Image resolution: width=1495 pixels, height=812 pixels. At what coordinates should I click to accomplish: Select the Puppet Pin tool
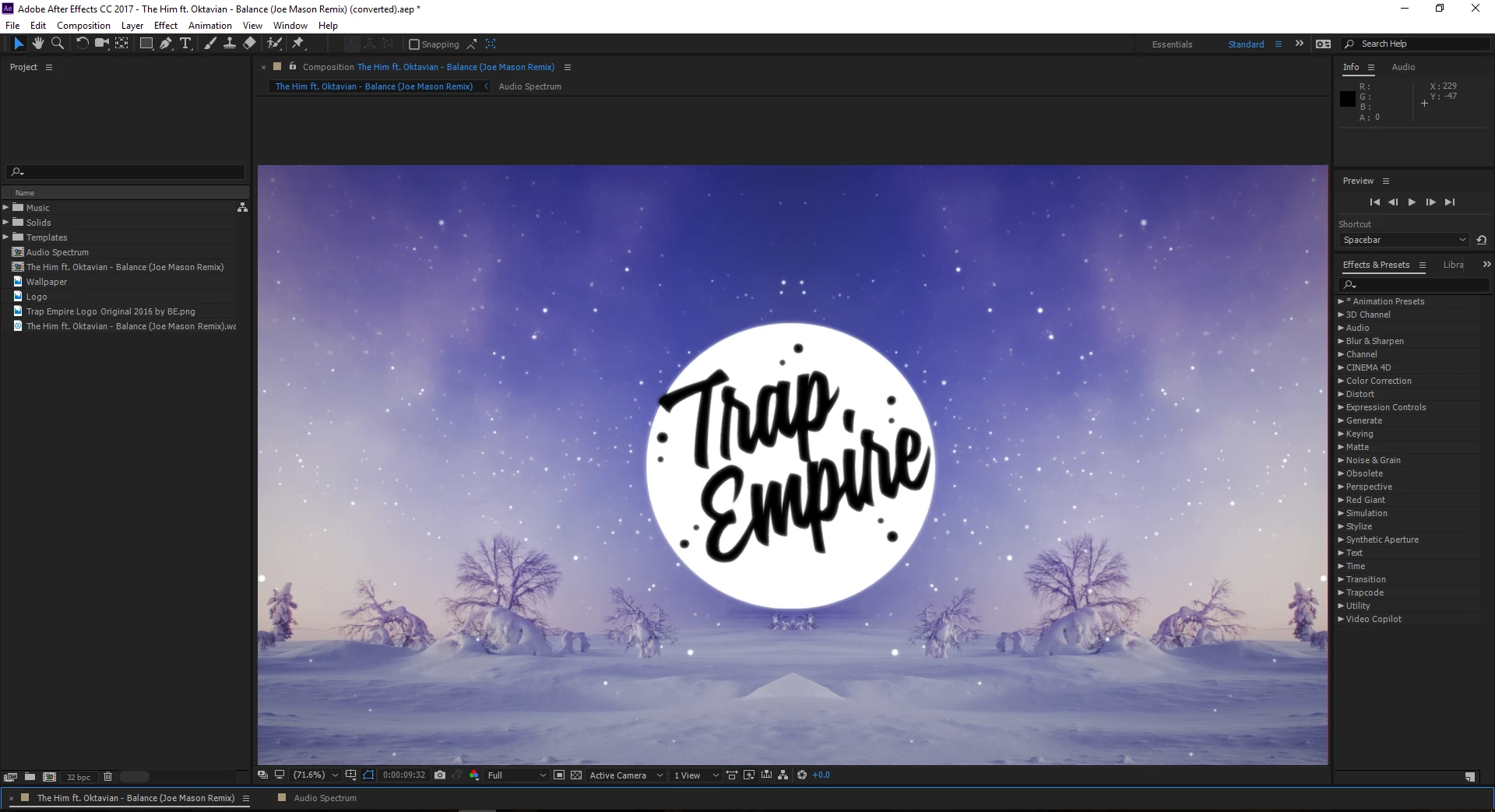298,44
